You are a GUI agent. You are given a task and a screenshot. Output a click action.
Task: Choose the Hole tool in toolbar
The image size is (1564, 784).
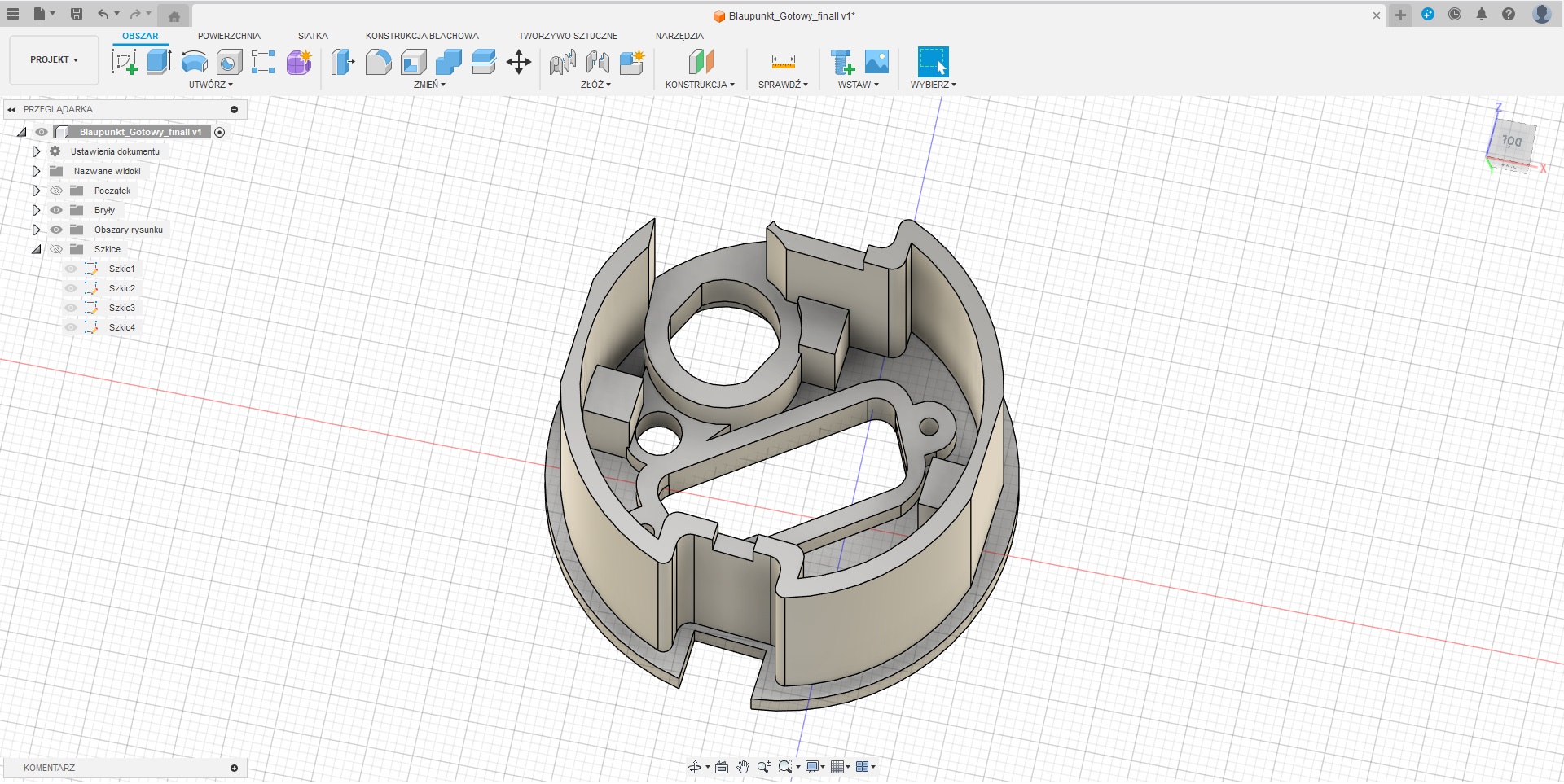[x=229, y=62]
